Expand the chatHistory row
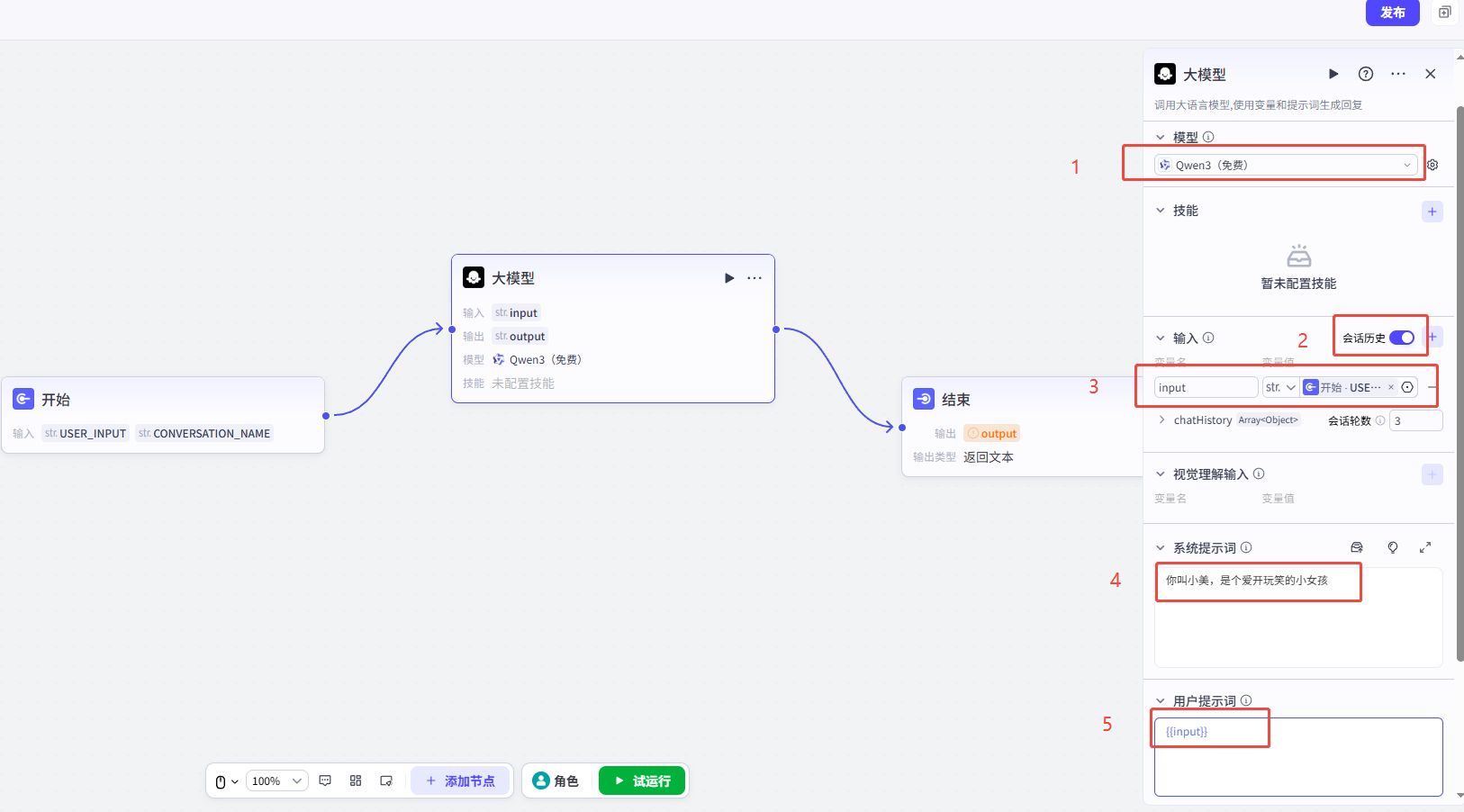This screenshot has height=812, width=1464. pos(1162,420)
